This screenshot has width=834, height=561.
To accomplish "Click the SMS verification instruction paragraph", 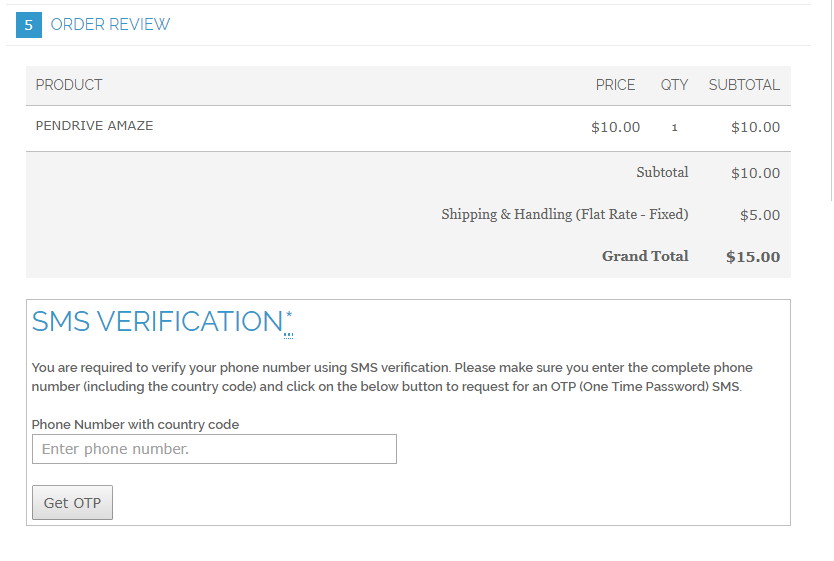I will click(392, 377).
